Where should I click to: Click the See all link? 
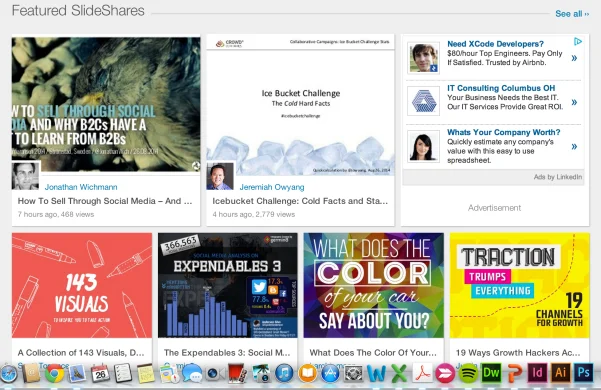tap(572, 14)
